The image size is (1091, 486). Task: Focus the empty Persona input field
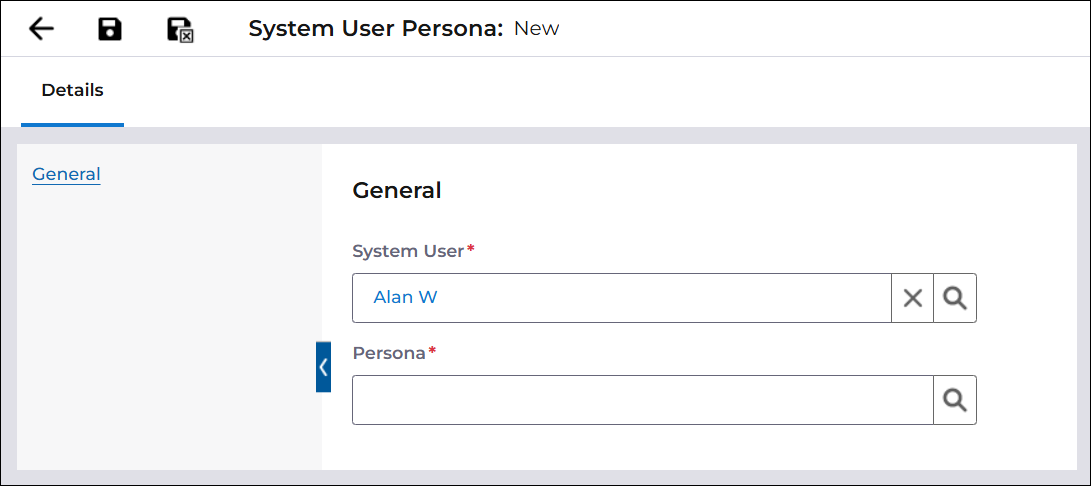(x=643, y=400)
